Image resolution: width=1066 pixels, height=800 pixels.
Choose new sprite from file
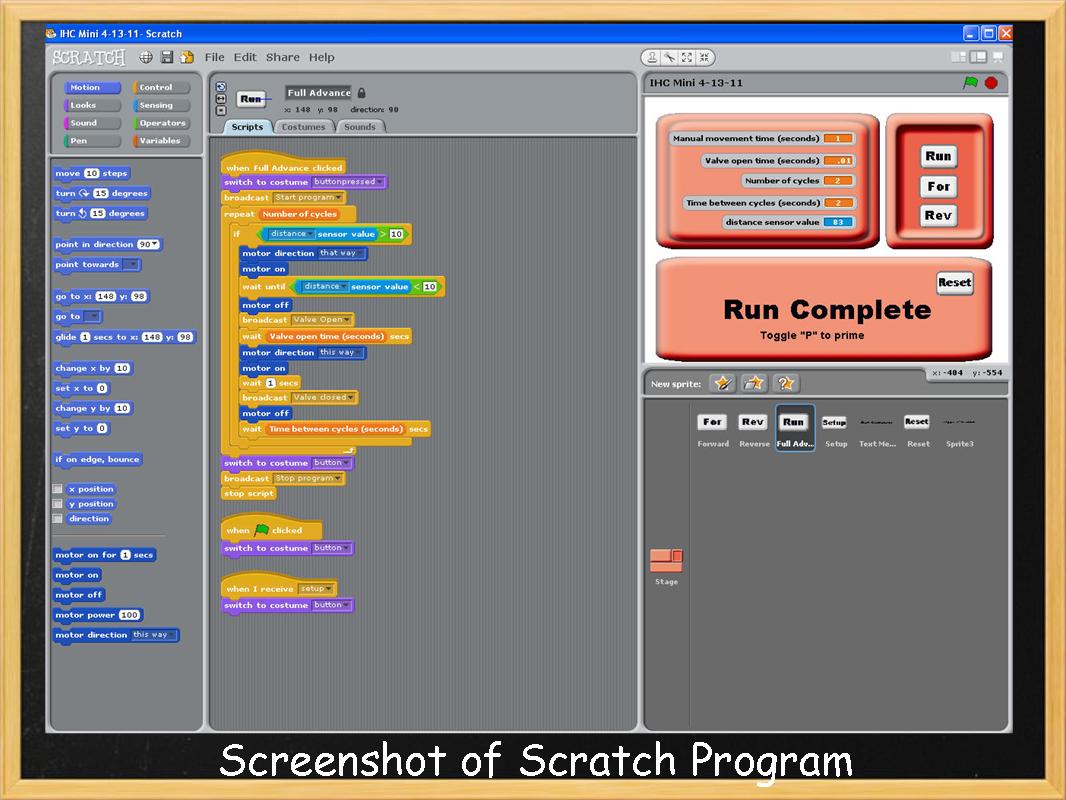pos(754,383)
